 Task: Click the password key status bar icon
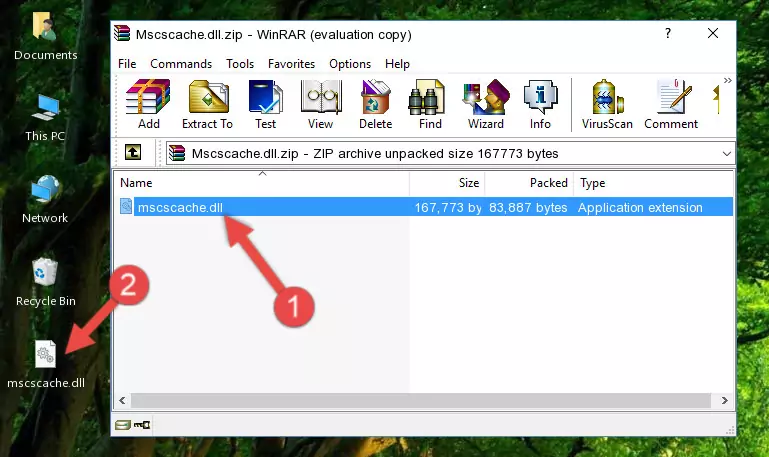click(142, 425)
